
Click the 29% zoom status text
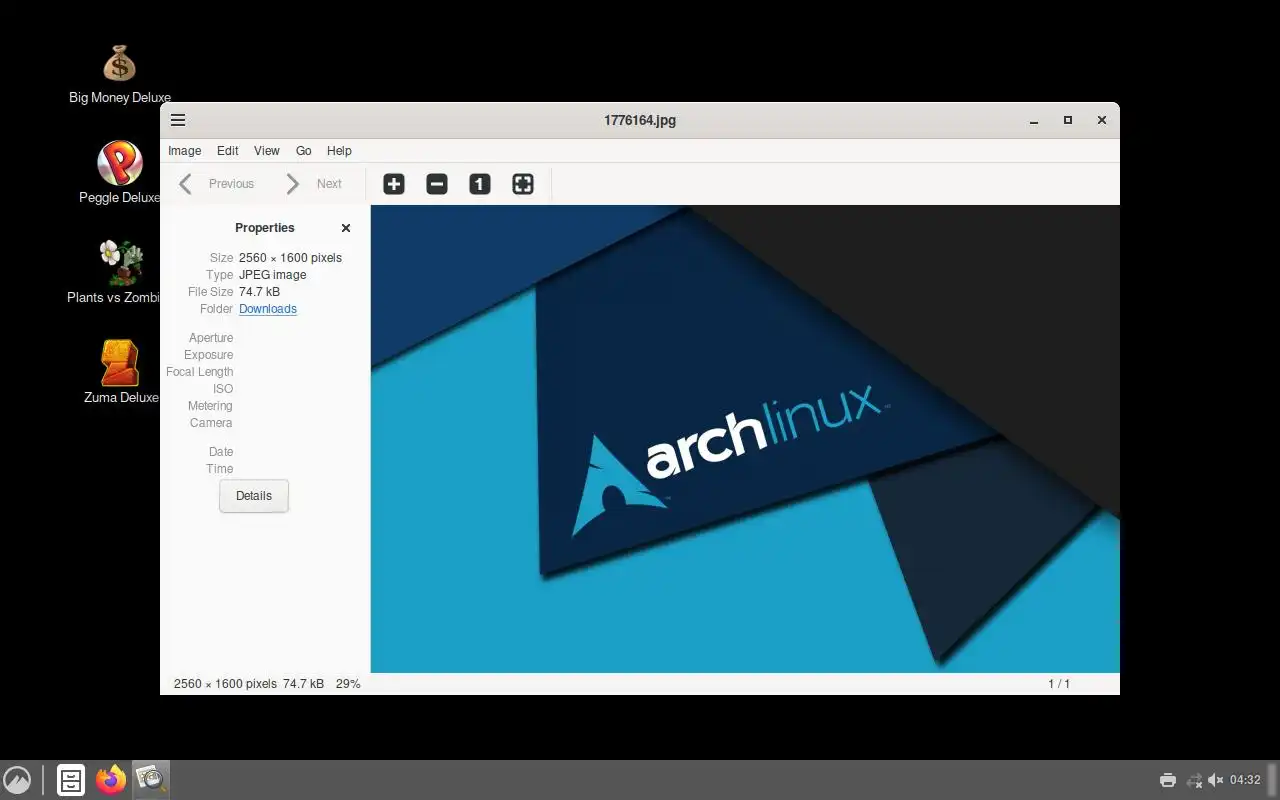click(348, 684)
